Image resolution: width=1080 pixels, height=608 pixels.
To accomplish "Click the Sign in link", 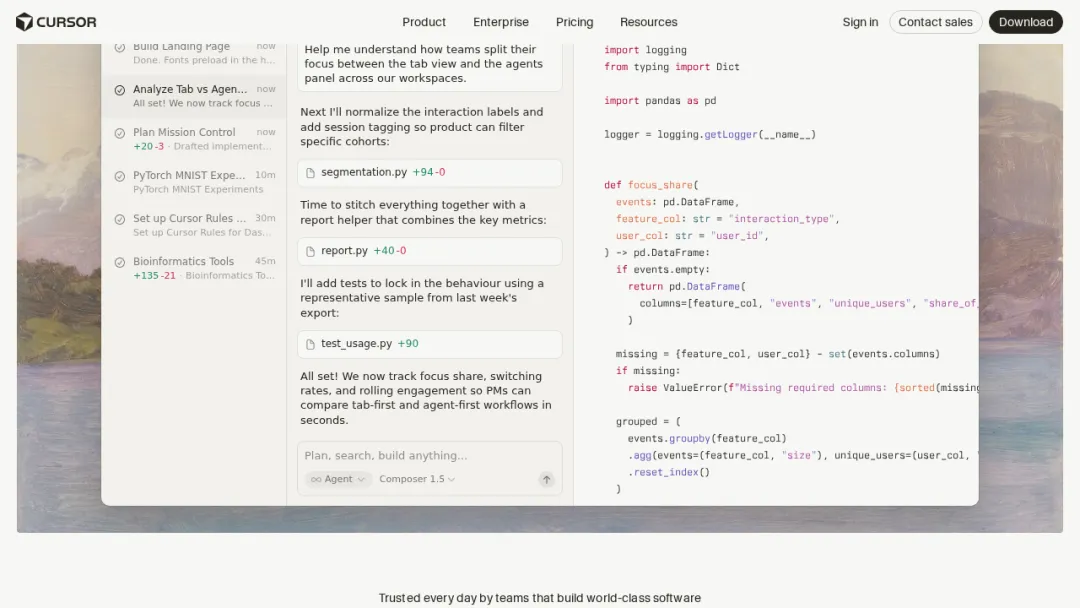I will 860,22.
